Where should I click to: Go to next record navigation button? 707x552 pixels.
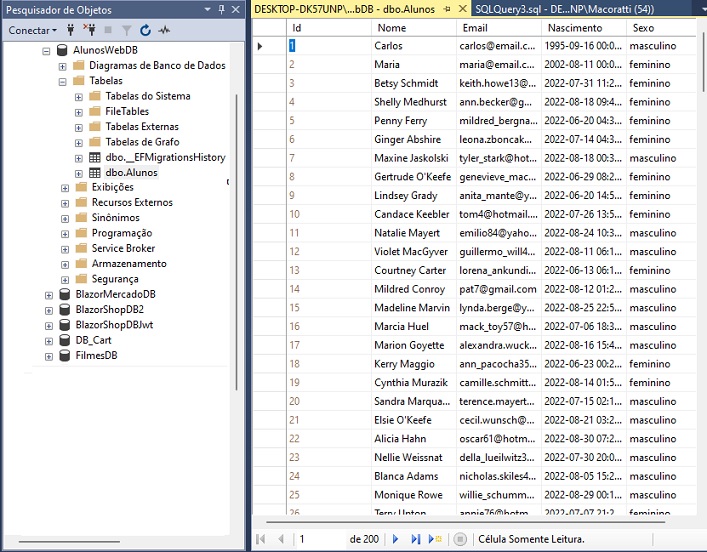[x=395, y=539]
